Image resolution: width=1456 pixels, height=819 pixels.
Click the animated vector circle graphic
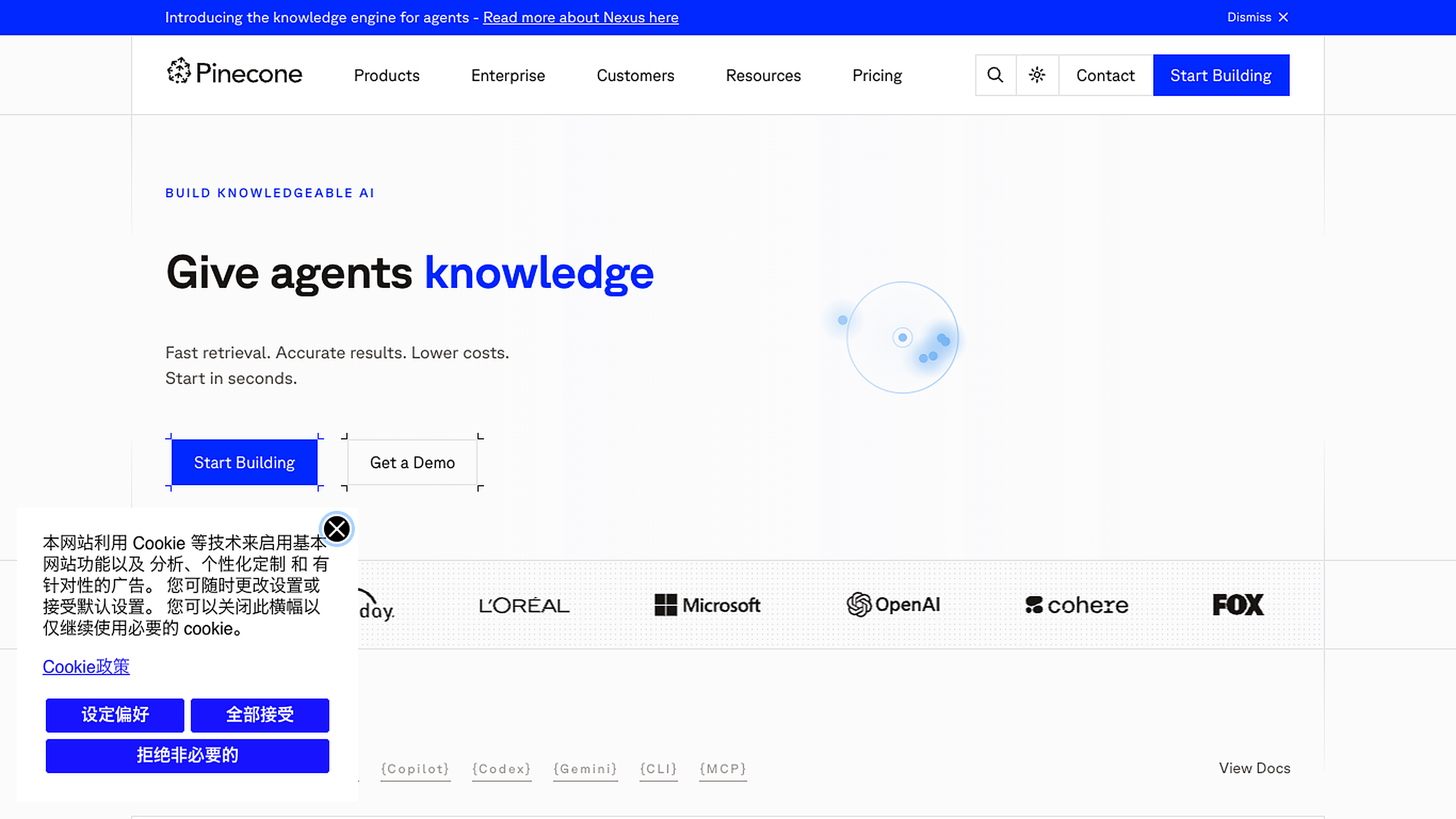[x=902, y=338]
